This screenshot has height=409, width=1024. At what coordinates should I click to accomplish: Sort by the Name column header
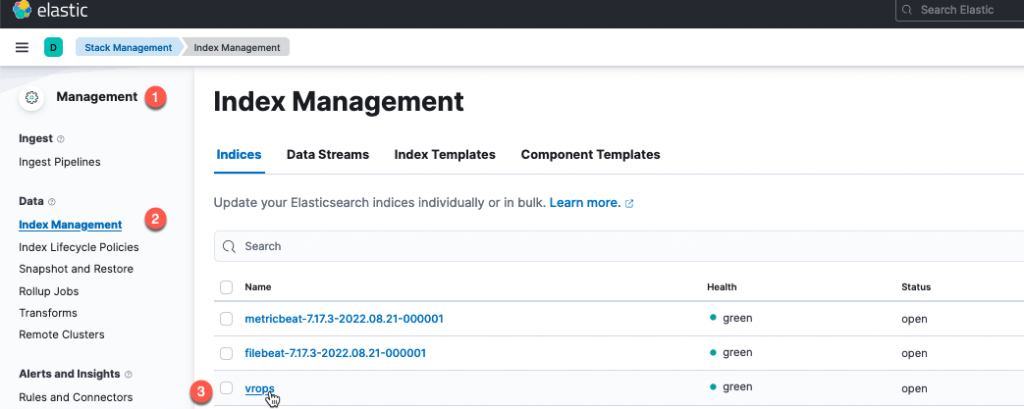[x=258, y=287]
